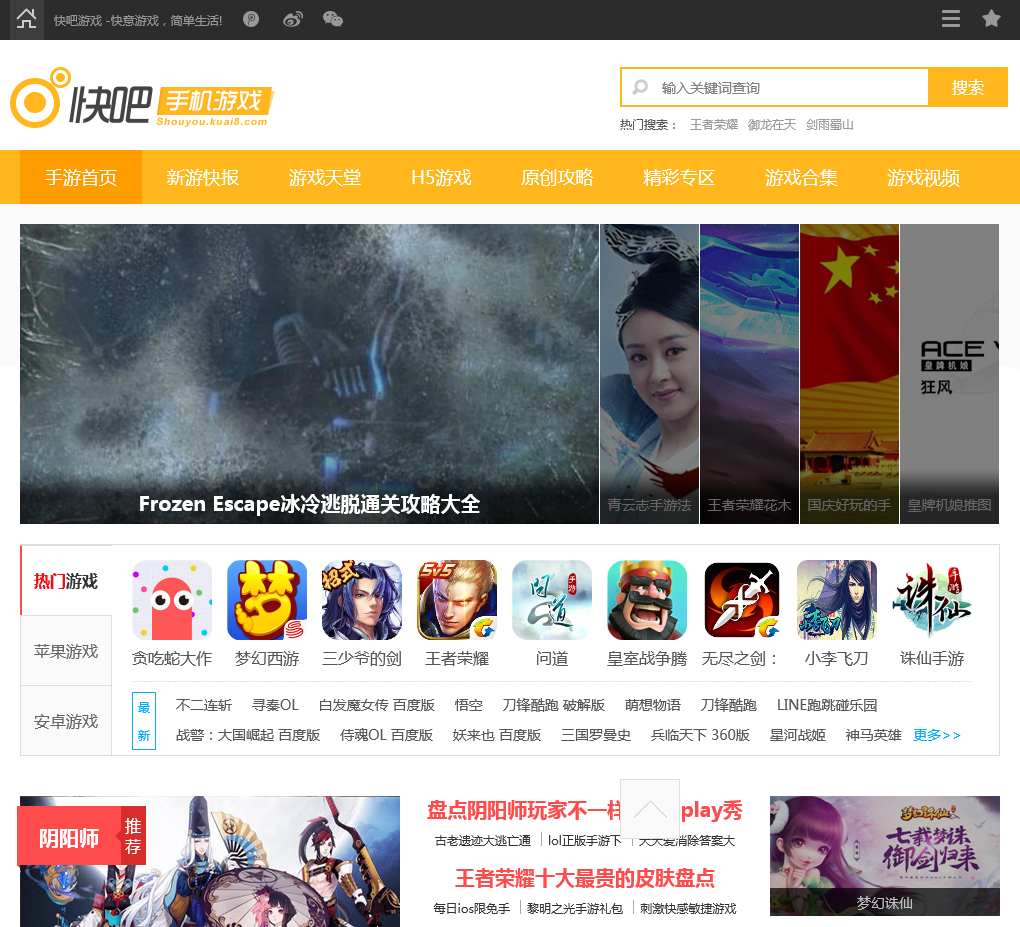Open 游戏天堂 navigation item
This screenshot has height=927, width=1020.
(325, 177)
